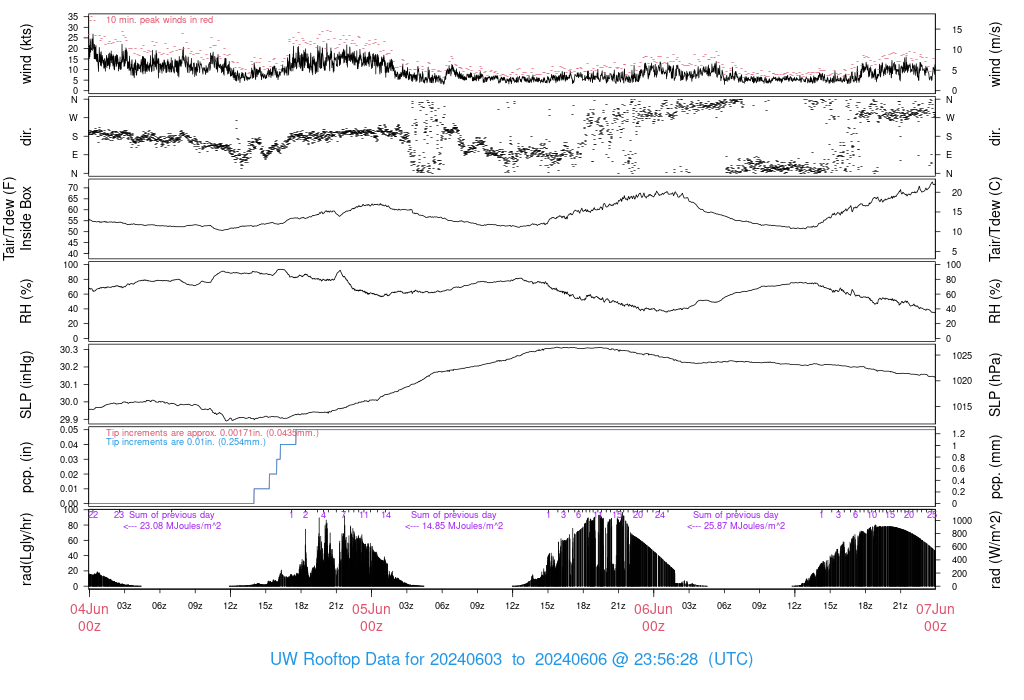
Task: Click the '05Jun' date label on time axis
Action: click(372, 609)
